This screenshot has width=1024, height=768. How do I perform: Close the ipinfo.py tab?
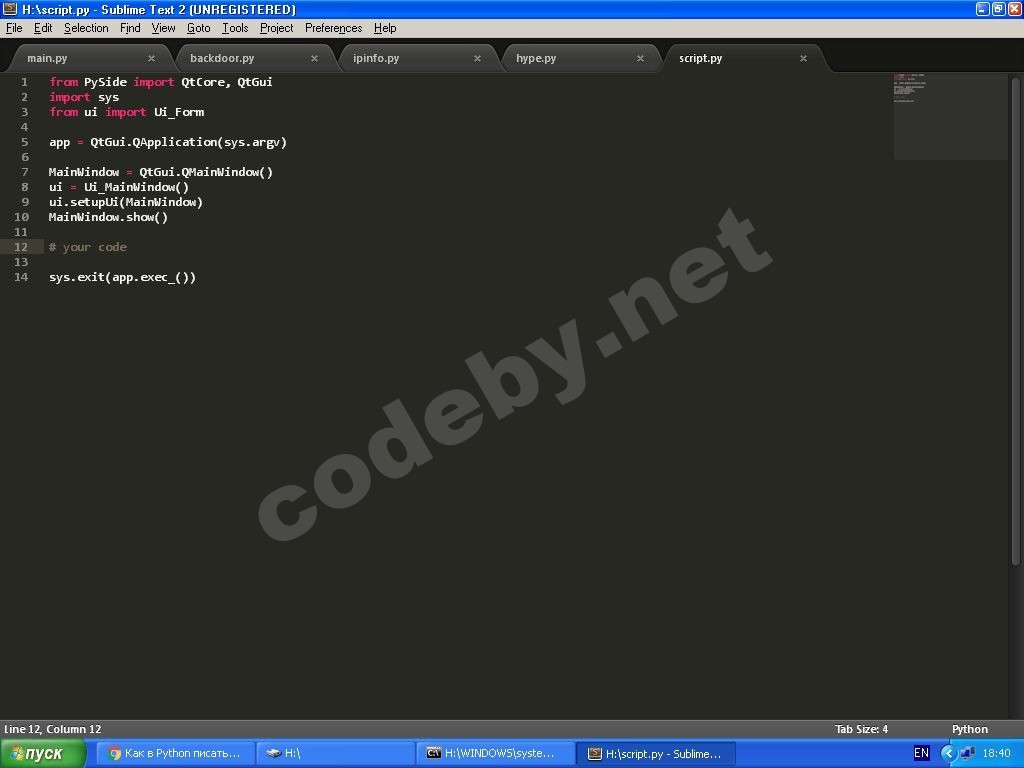click(x=477, y=58)
